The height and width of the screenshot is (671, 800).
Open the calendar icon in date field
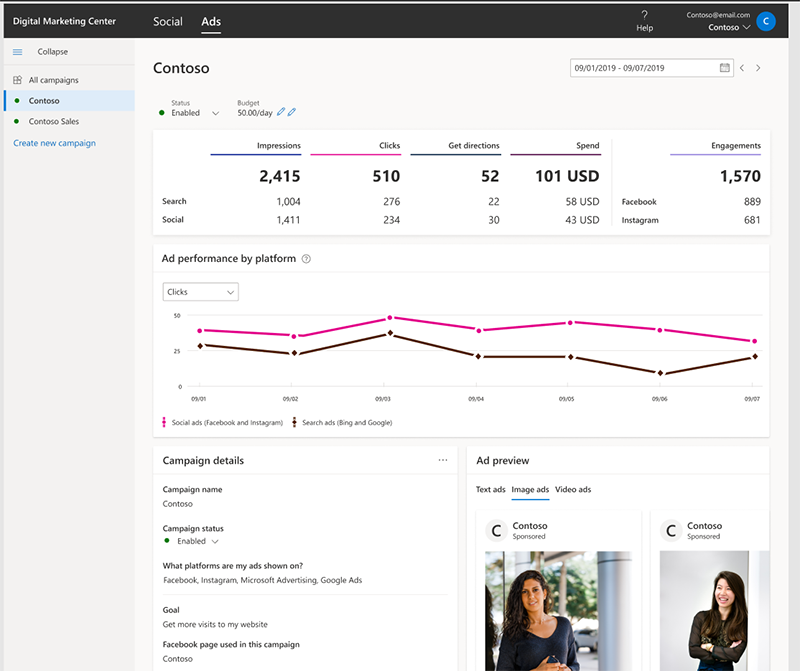click(724, 68)
